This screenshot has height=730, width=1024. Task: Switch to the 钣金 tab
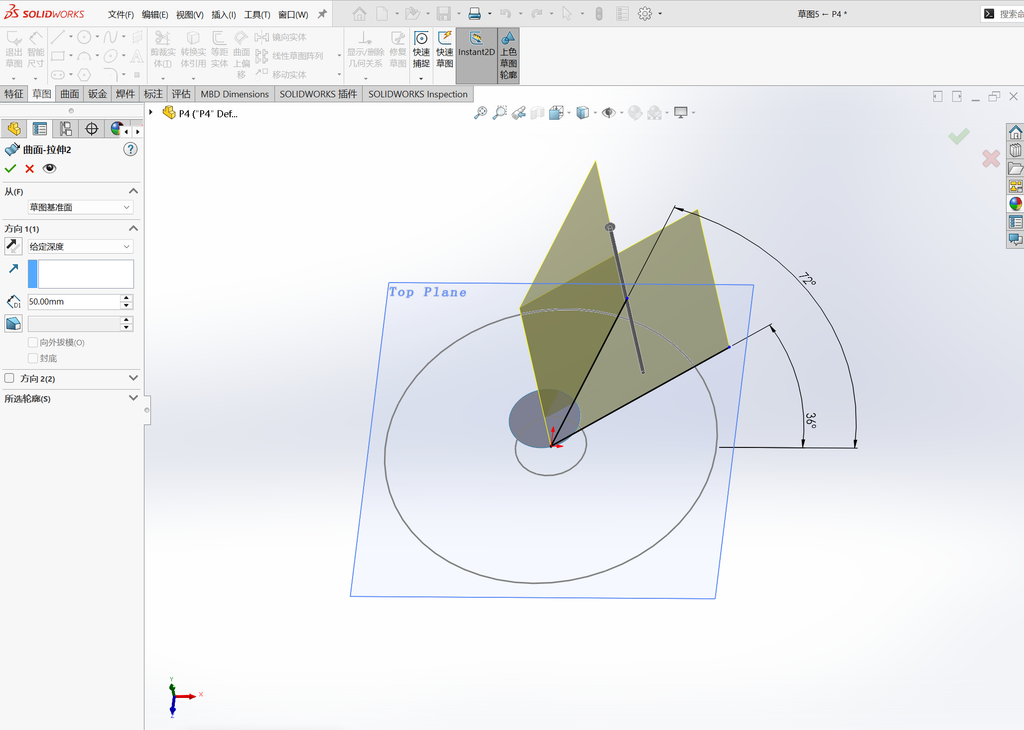click(97, 94)
